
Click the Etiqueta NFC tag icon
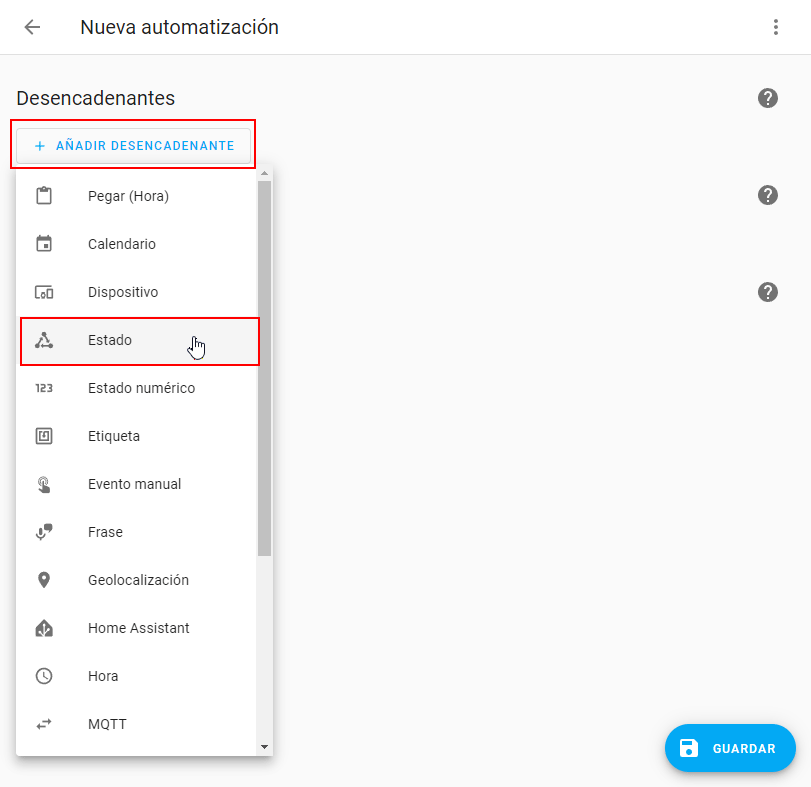click(44, 436)
